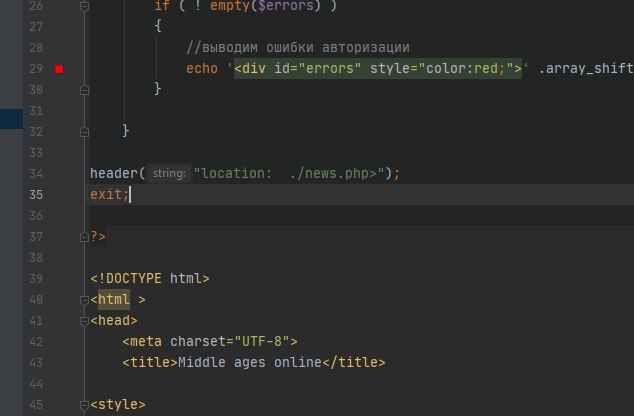Click the echo keyword on line 29

click(x=202, y=68)
